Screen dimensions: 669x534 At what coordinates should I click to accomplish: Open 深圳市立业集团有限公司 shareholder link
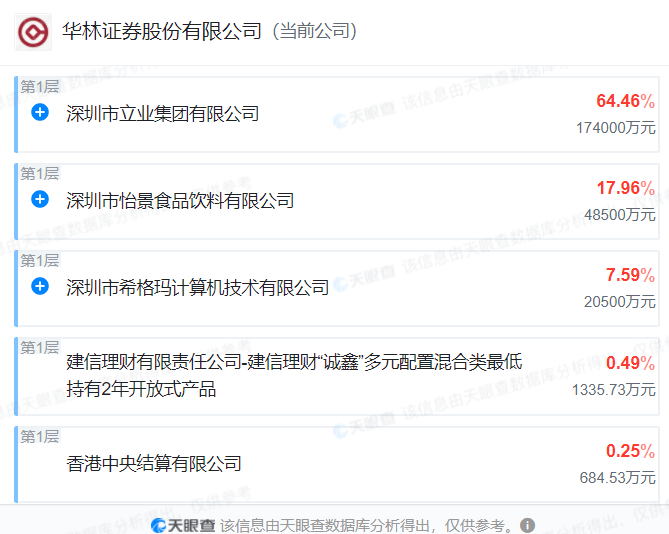[163, 114]
